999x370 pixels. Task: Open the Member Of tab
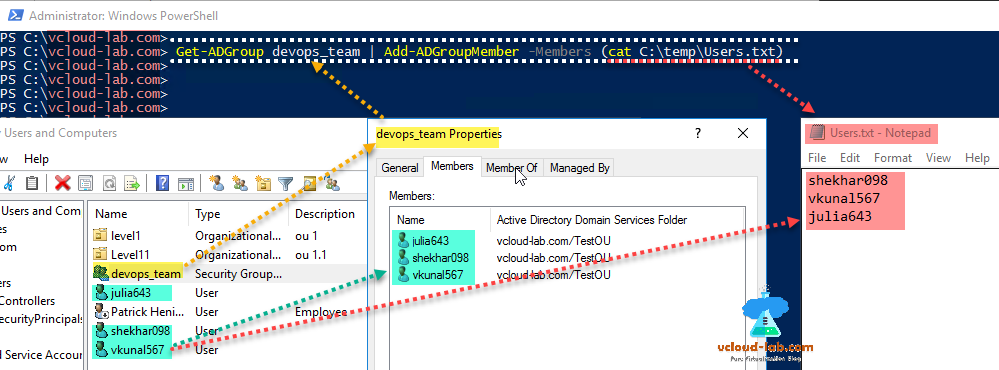[512, 167]
